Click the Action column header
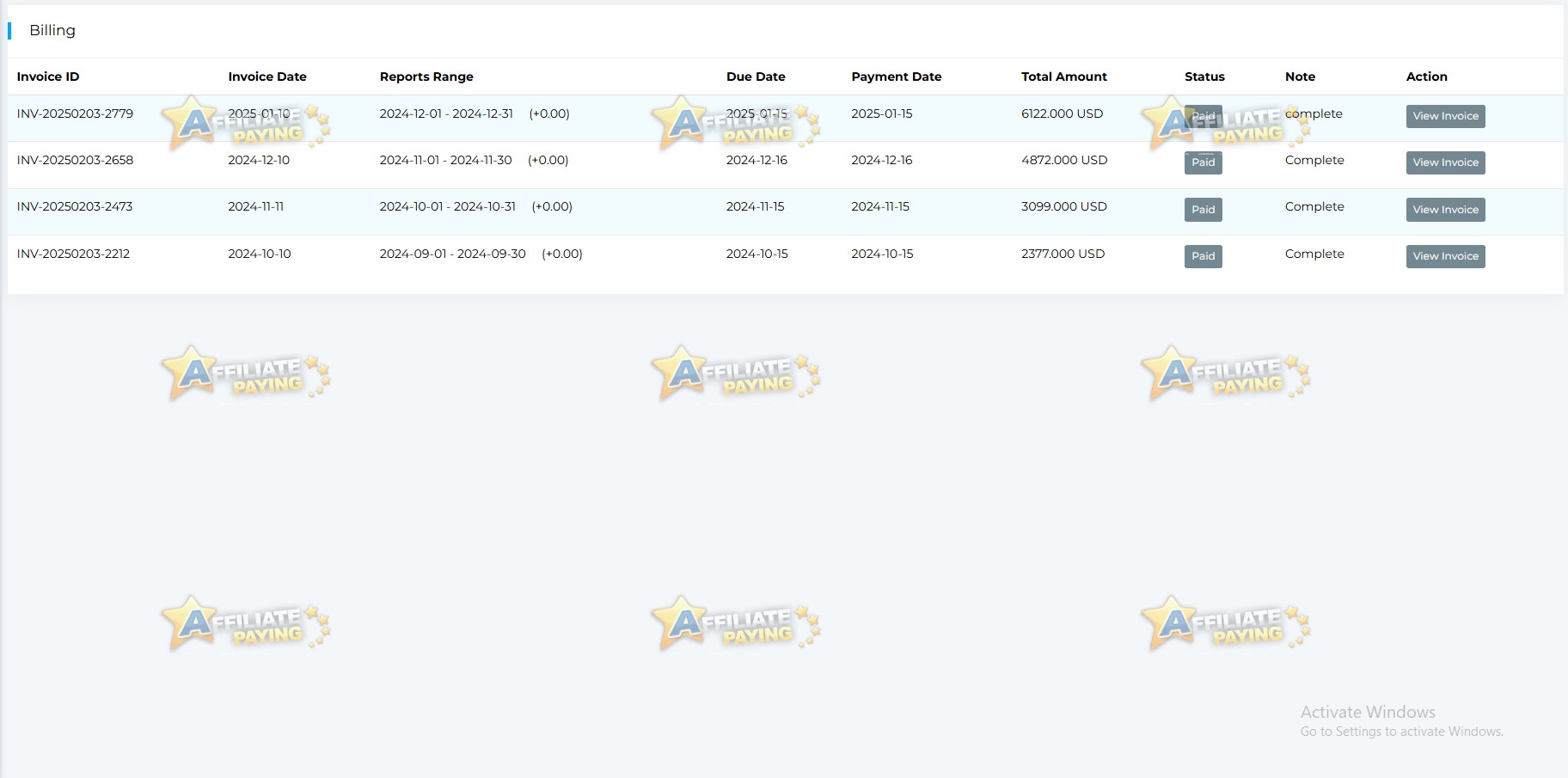This screenshot has width=1568, height=778. (1427, 77)
